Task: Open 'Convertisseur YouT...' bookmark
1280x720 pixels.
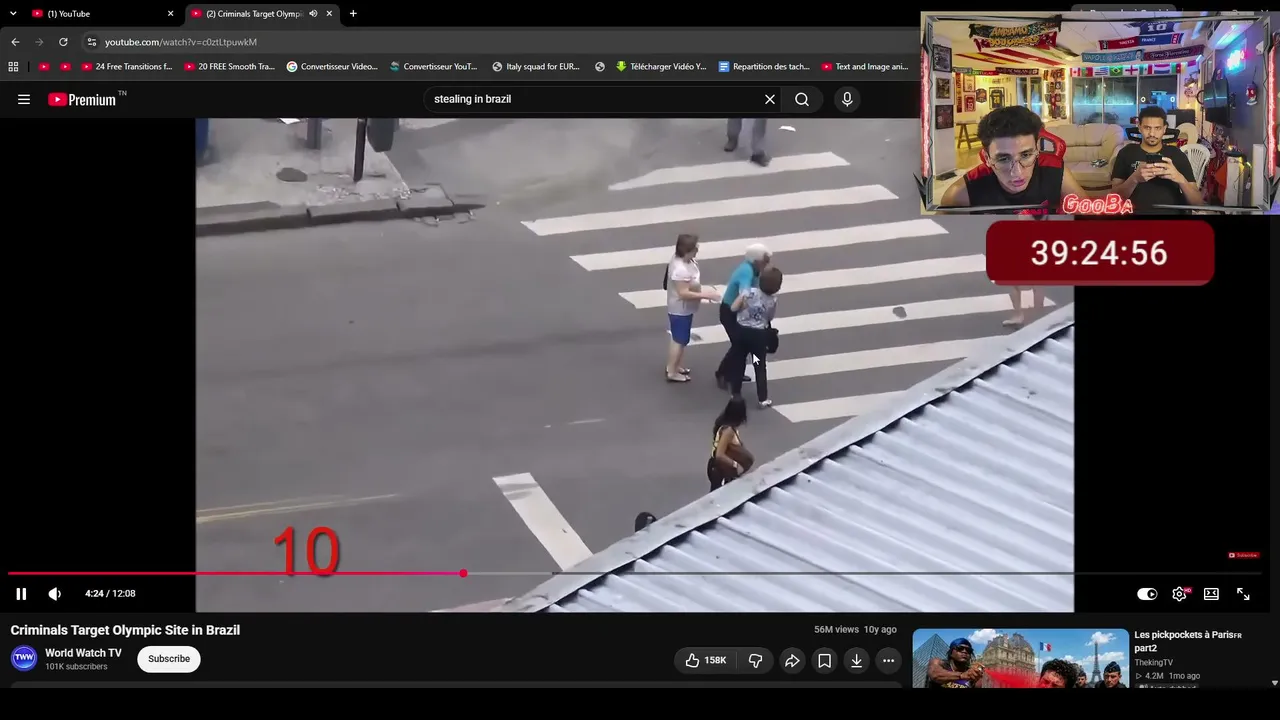Action: (434, 67)
